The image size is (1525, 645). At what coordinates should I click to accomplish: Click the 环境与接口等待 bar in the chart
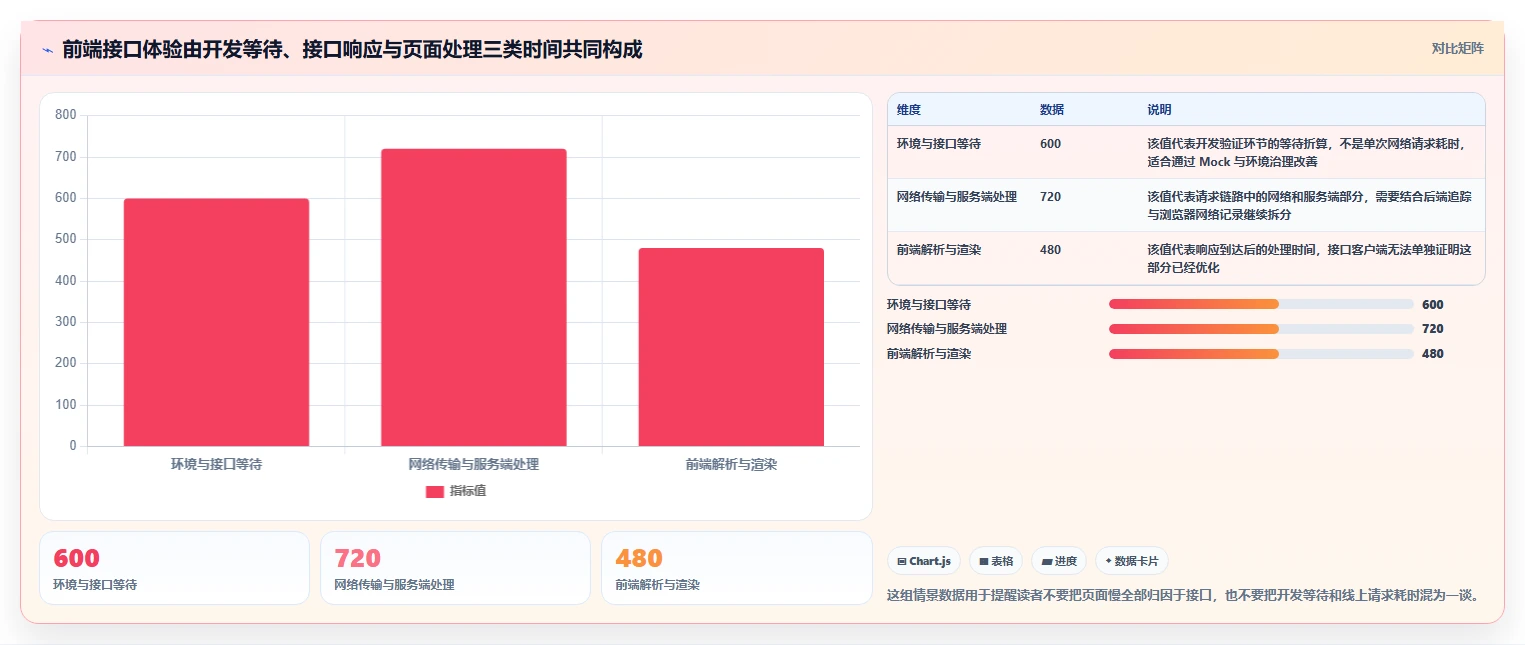click(216, 322)
